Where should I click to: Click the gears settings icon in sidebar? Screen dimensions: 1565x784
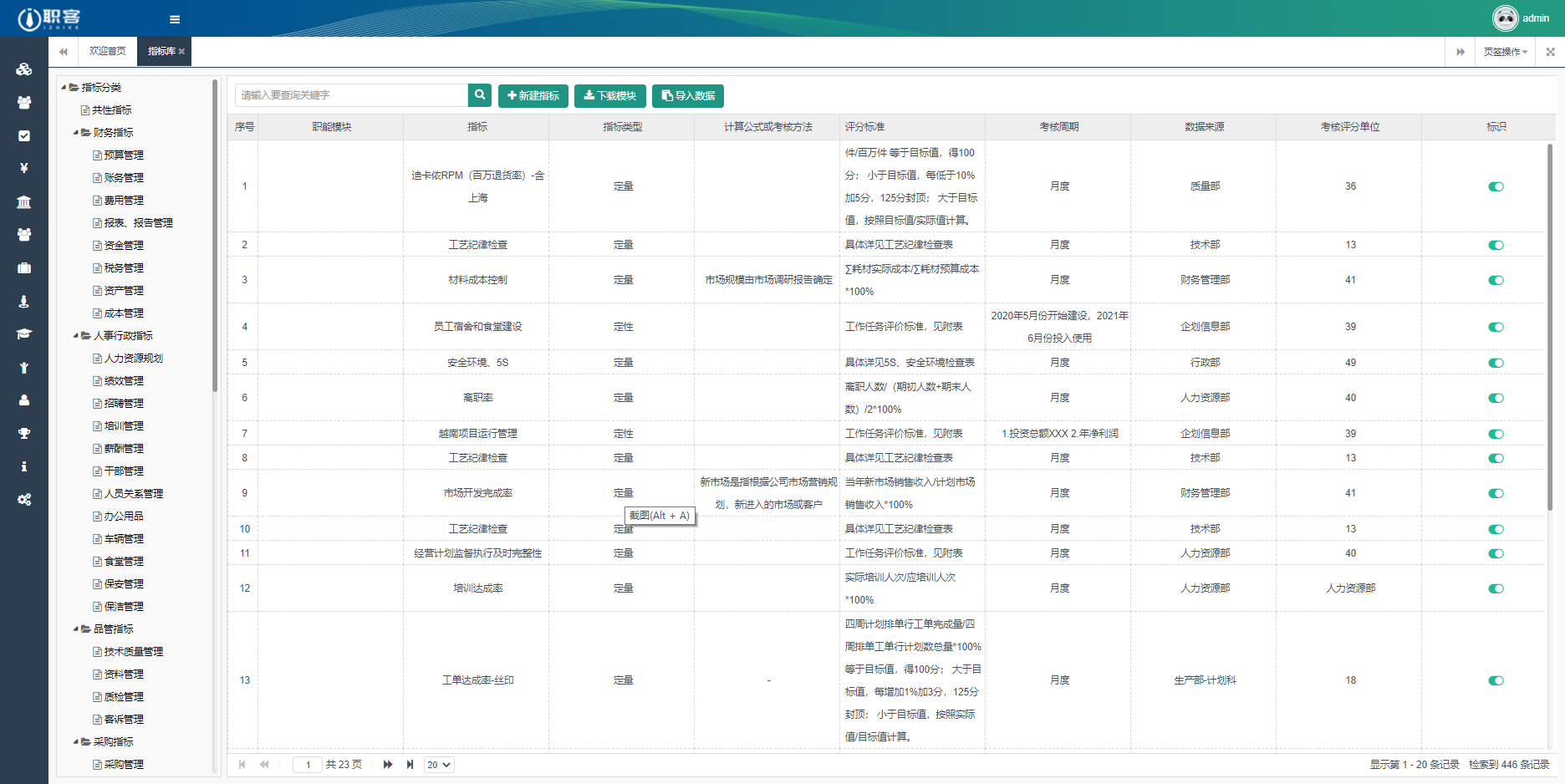(x=23, y=499)
